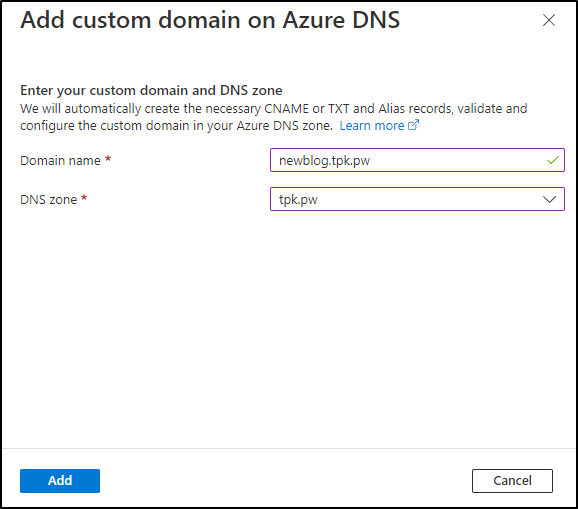Click the Add custom domain on Azure DNS title
The width and height of the screenshot is (578, 509).
pyautogui.click(x=210, y=20)
